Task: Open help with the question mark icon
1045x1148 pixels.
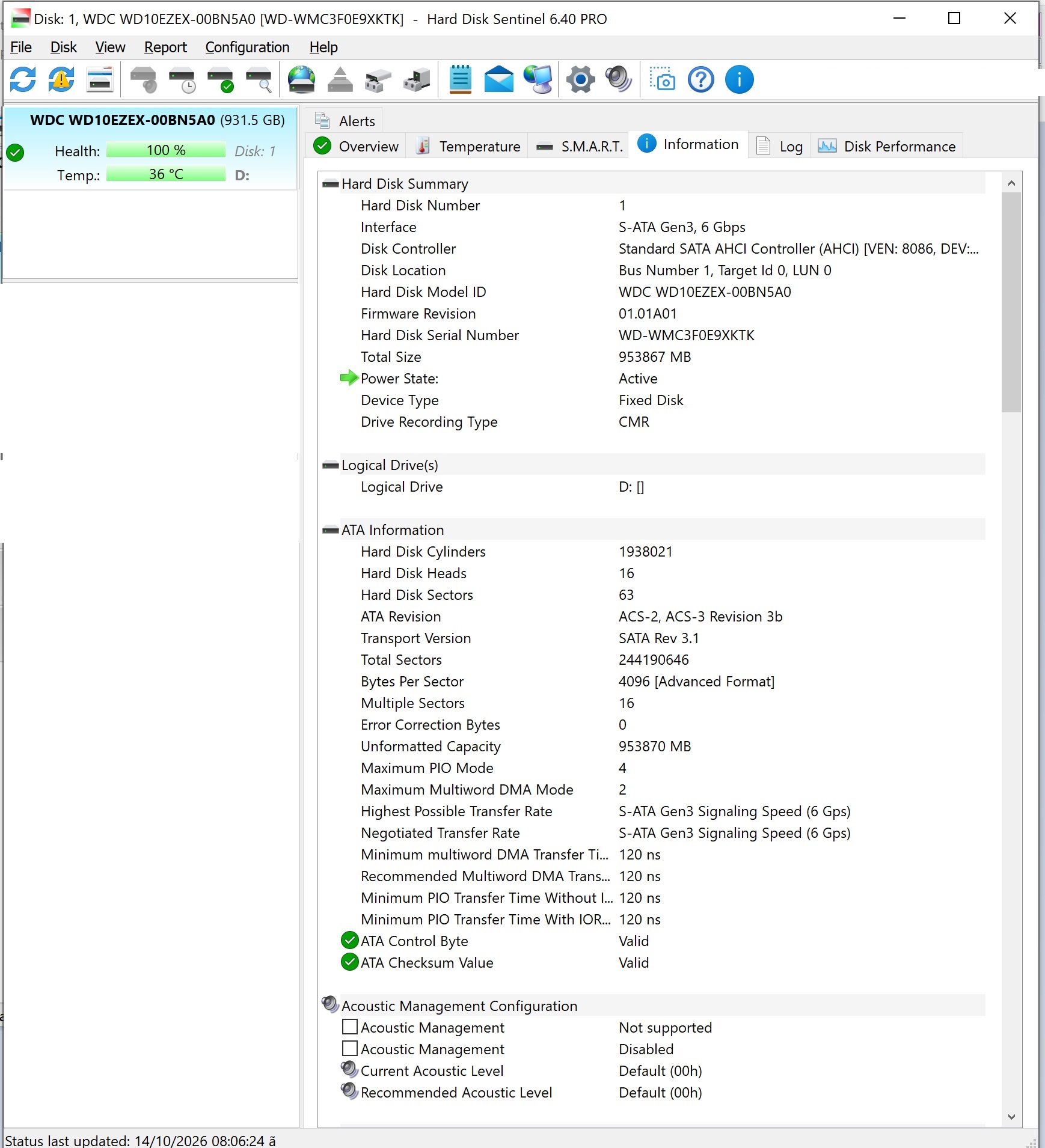Action: pos(701,79)
